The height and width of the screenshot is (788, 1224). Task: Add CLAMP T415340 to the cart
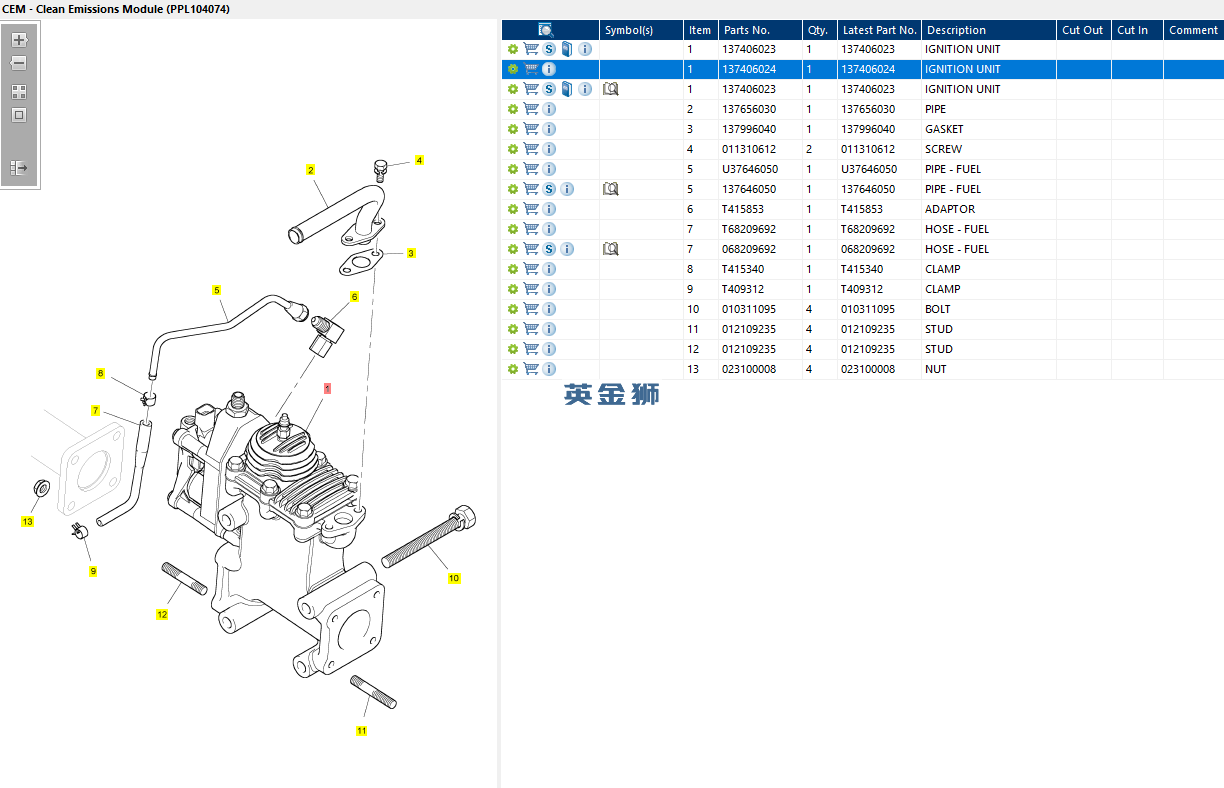click(x=531, y=269)
